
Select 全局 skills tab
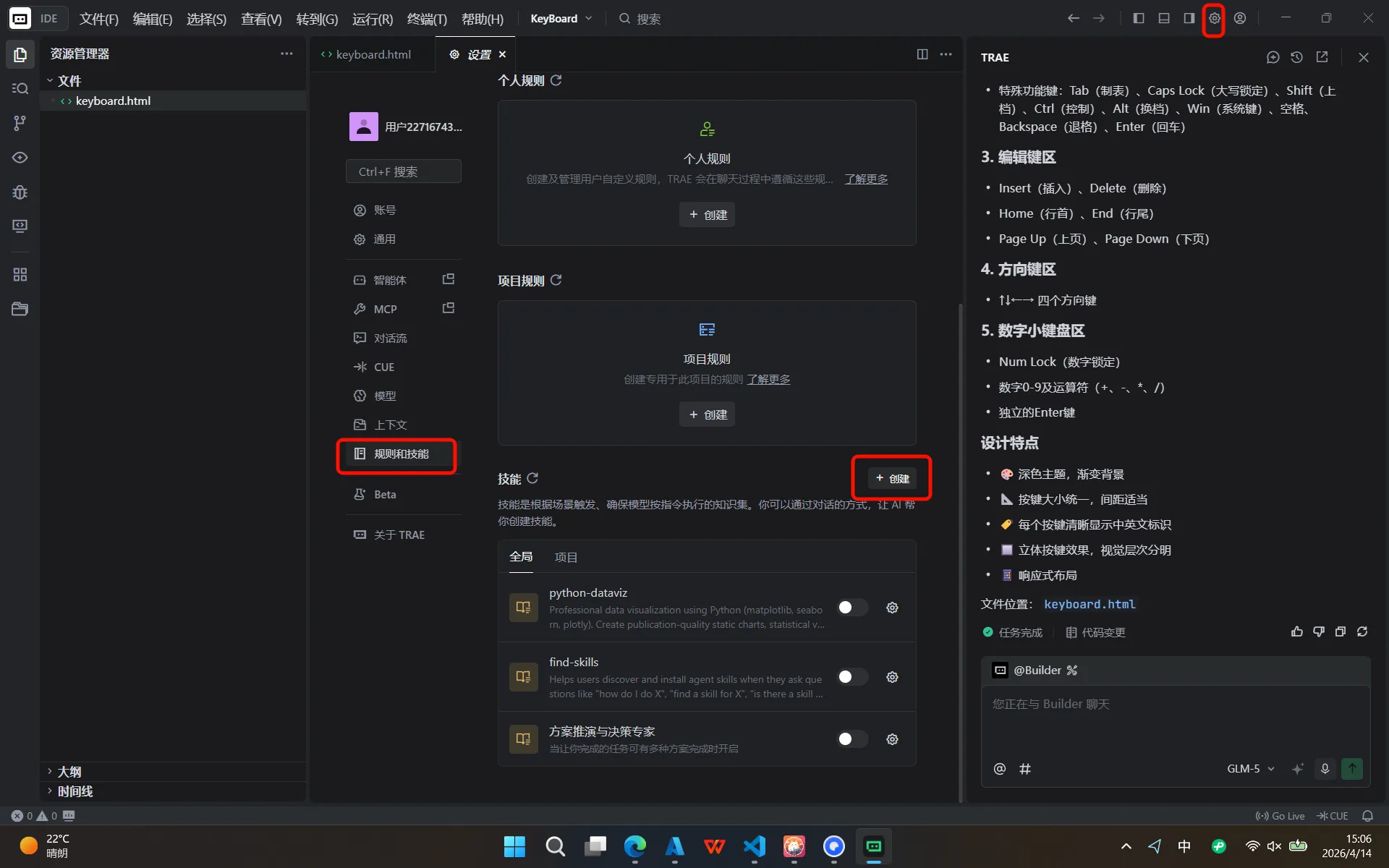pos(521,556)
